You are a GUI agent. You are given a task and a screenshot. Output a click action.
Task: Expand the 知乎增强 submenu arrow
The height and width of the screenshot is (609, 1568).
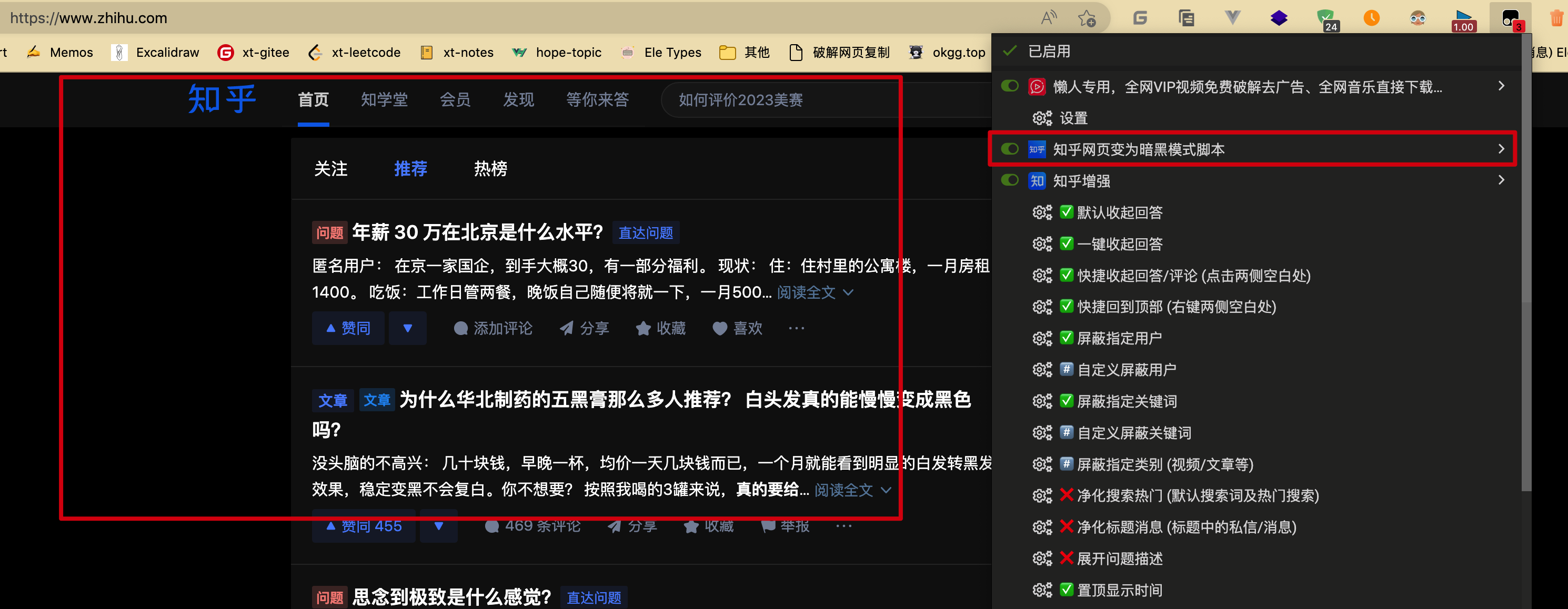[1501, 180]
